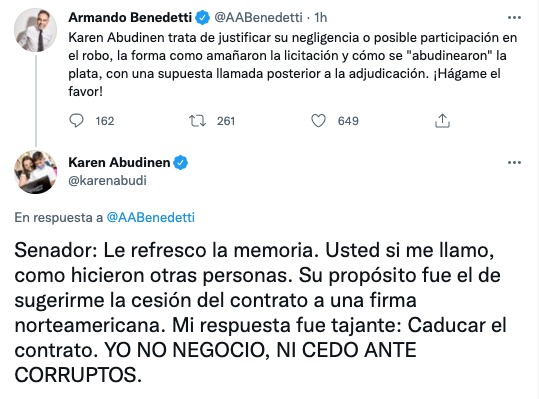Open the three-dot menu on Armando Benedetti's tweet
The height and width of the screenshot is (399, 539).
(x=514, y=18)
